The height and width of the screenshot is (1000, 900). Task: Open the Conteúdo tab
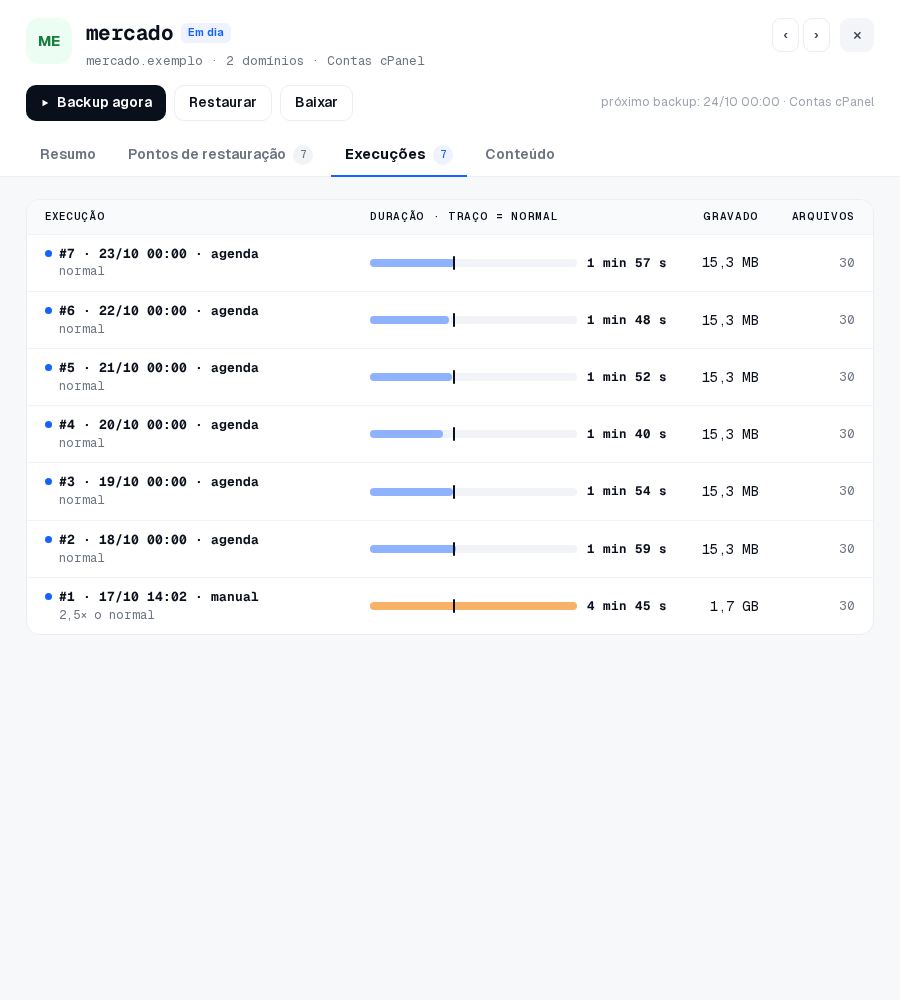coord(520,154)
